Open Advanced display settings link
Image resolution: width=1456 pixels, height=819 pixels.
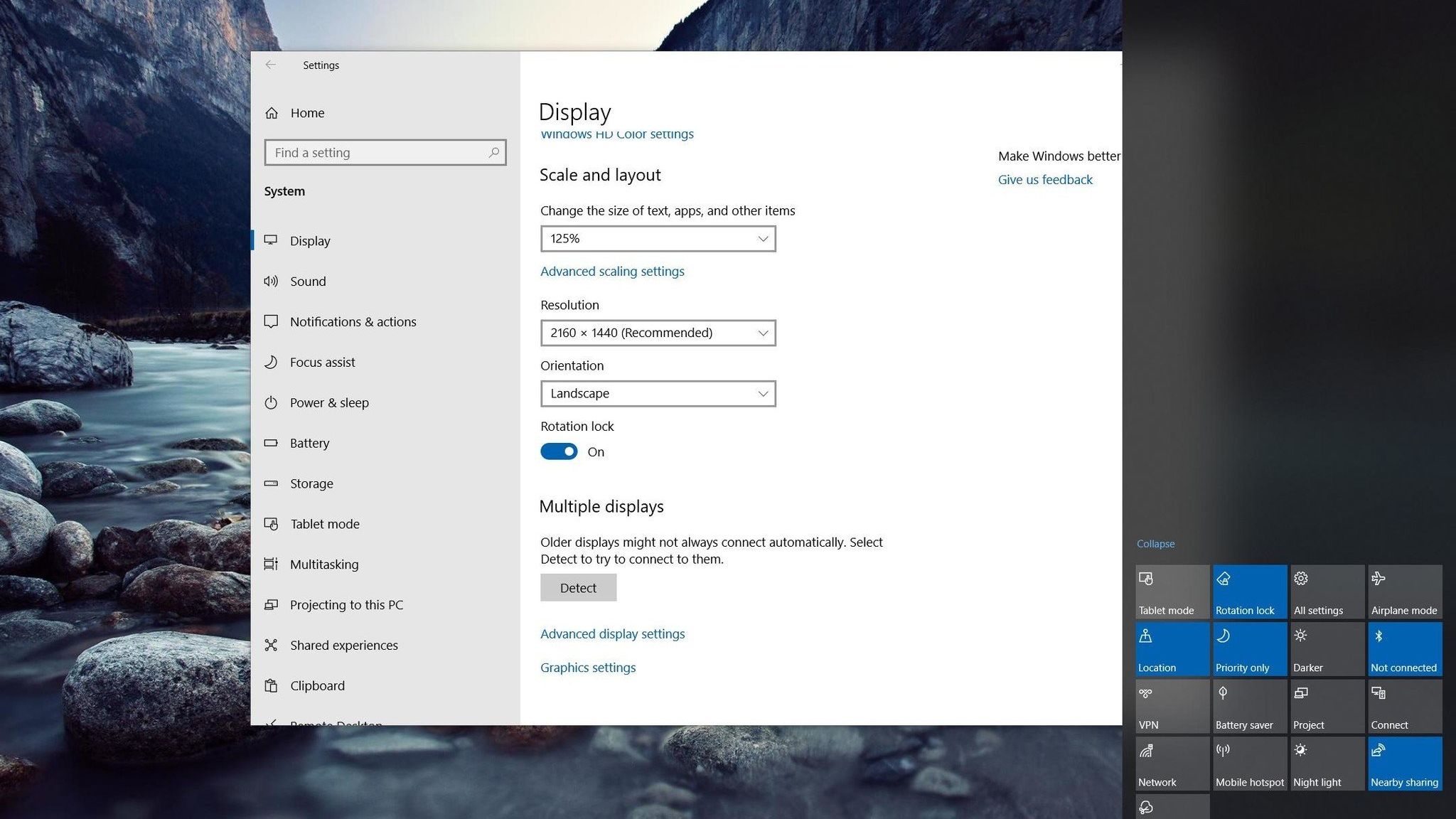[612, 634]
